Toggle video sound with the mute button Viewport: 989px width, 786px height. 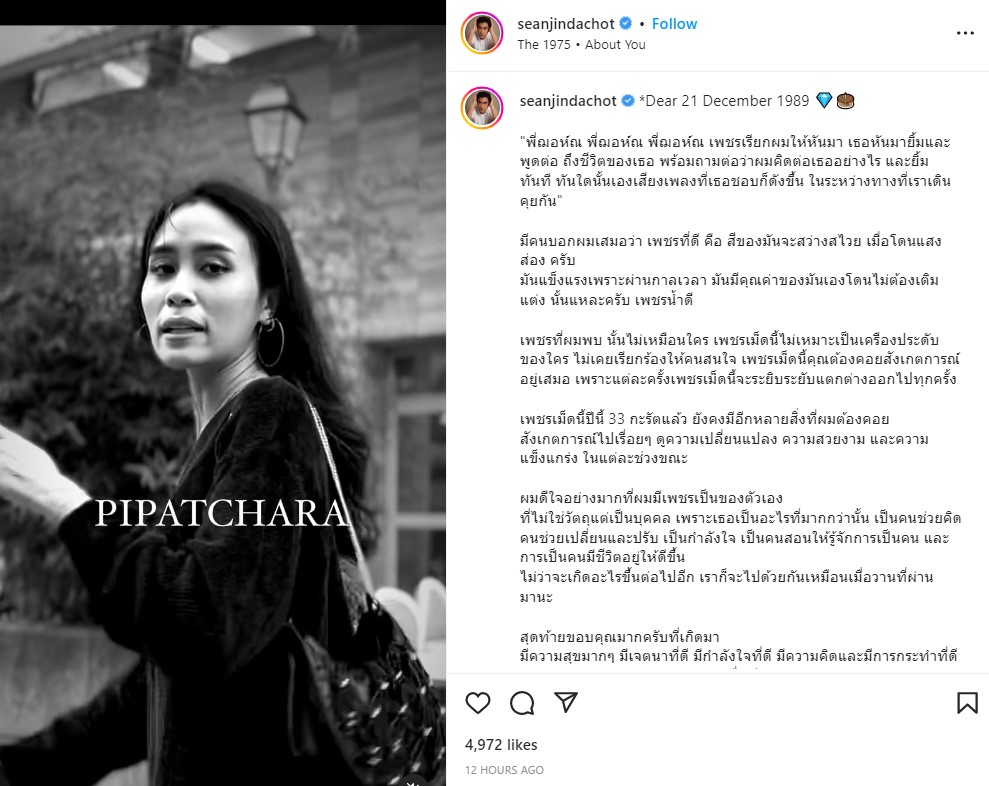pos(413,781)
